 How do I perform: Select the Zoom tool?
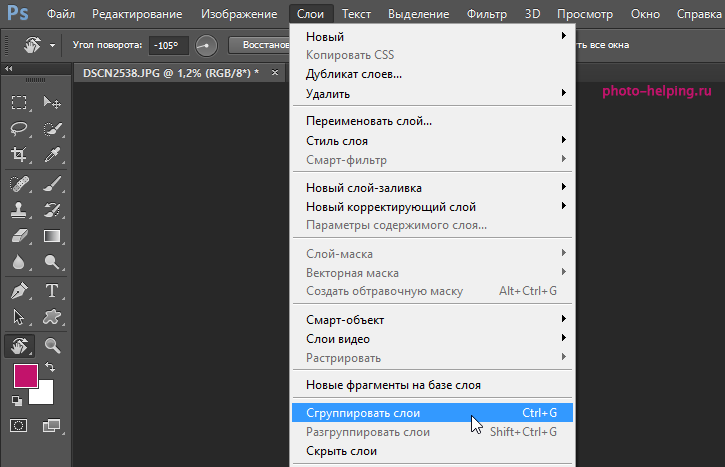(52, 345)
